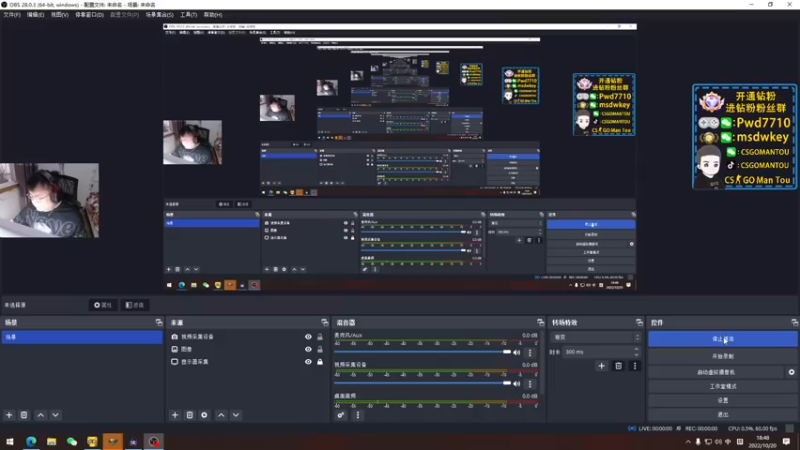Increase transition duration with up arrow
This screenshot has width=800, height=450.
click(636, 349)
